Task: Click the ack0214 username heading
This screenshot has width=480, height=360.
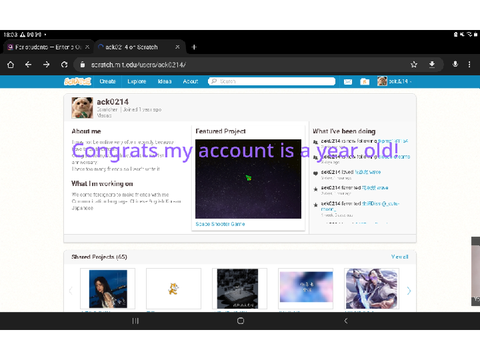Action: pos(113,102)
